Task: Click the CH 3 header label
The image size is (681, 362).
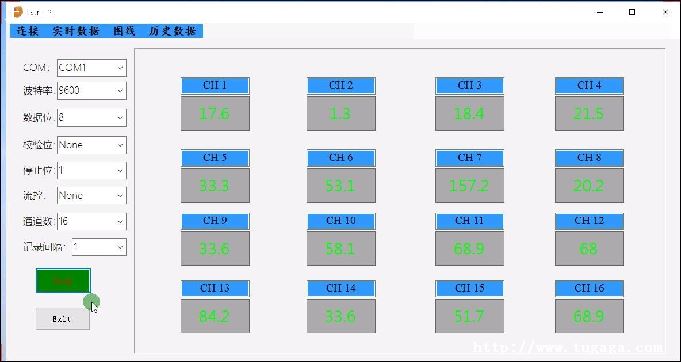Action: pos(469,86)
